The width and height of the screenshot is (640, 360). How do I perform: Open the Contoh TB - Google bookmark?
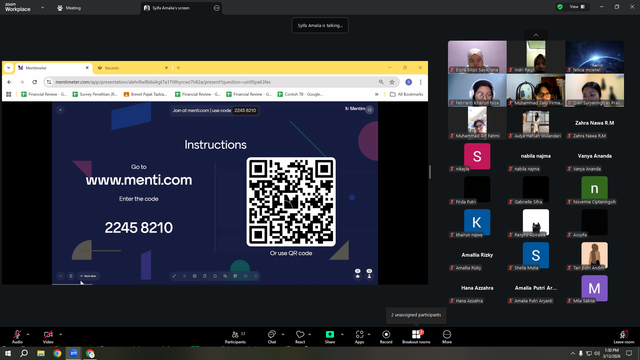[300, 94]
